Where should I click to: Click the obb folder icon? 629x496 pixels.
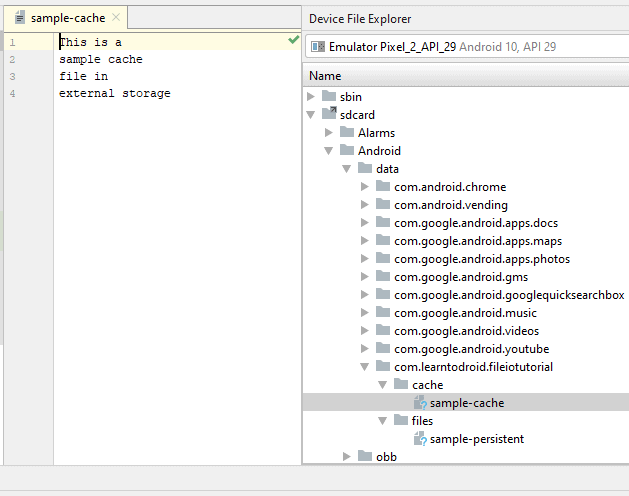click(x=365, y=456)
